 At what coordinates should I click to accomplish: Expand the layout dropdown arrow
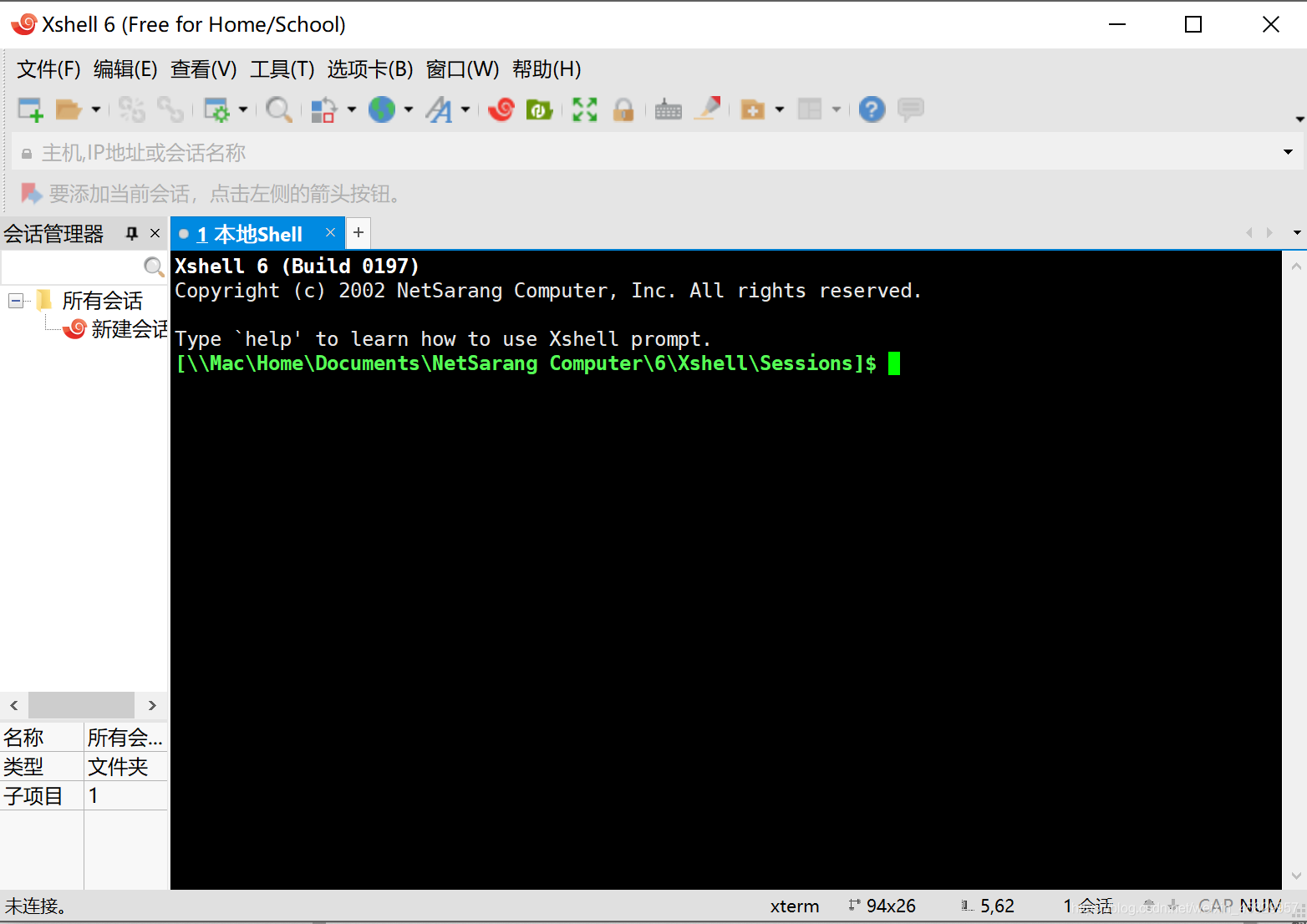click(837, 109)
